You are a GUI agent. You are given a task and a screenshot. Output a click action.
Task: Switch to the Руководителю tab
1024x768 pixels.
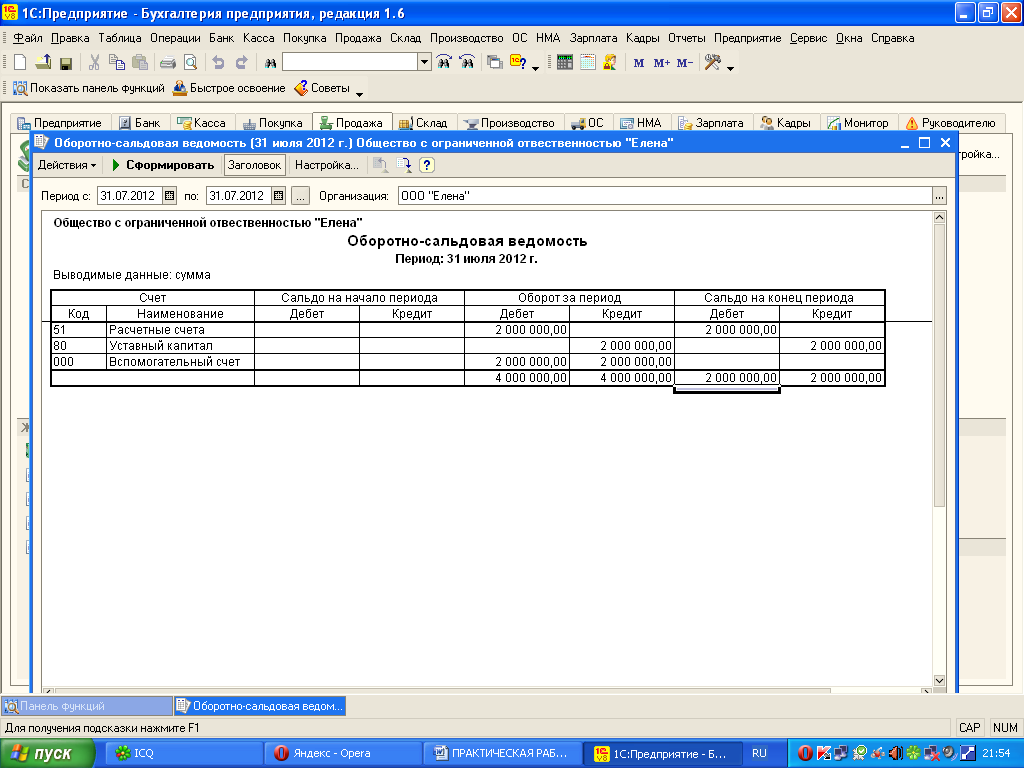coord(951,123)
